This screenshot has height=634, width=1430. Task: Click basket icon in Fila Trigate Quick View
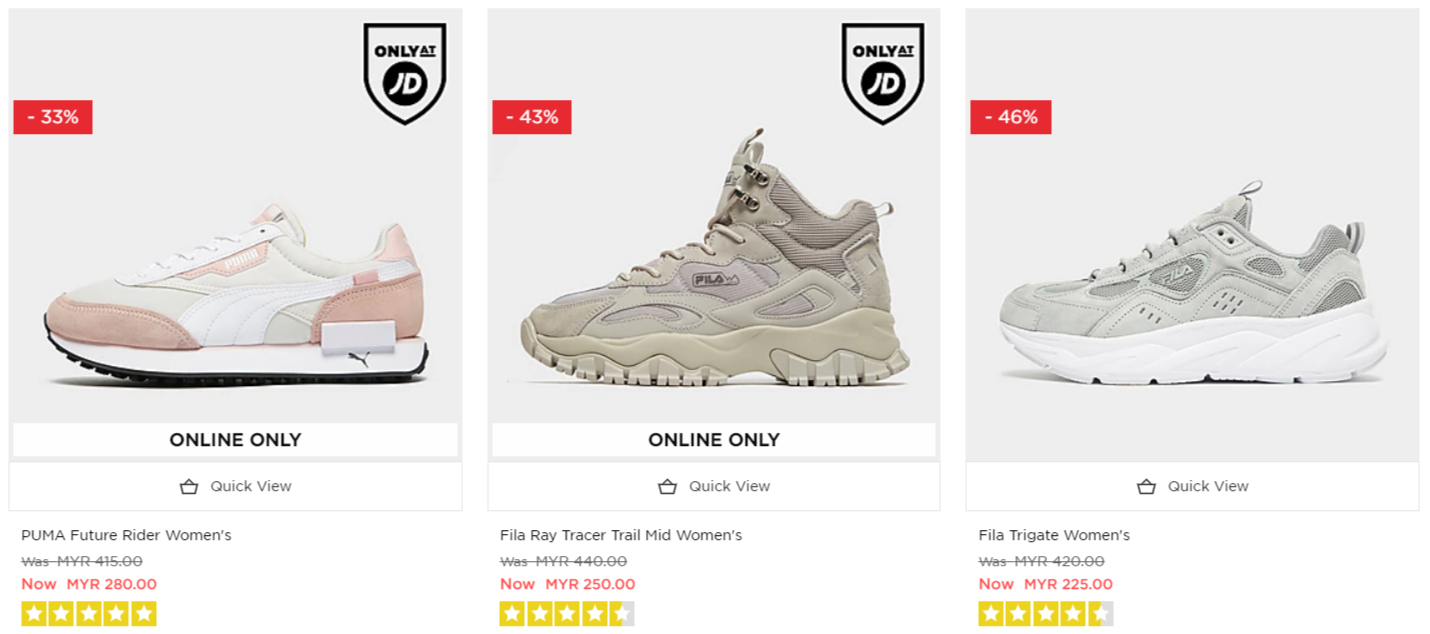click(x=1146, y=487)
